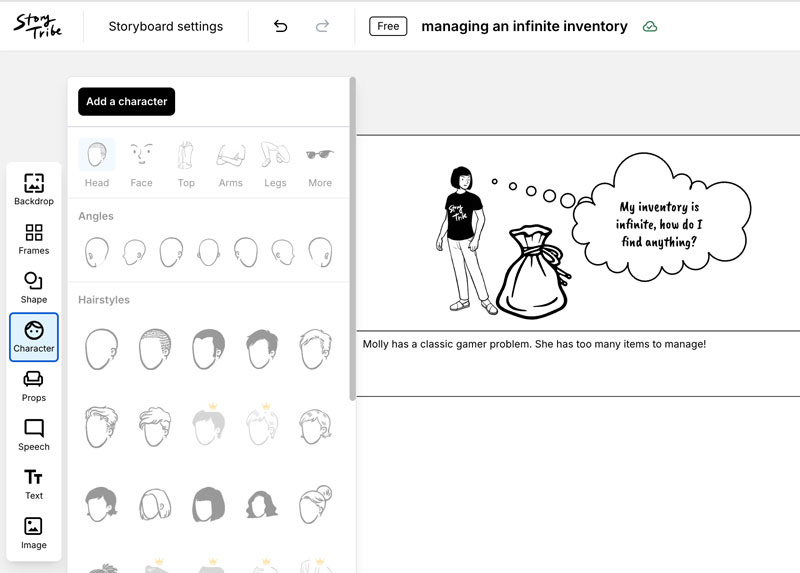Click the character panel scrollbar
Image resolution: width=800 pixels, height=573 pixels.
tap(352, 239)
